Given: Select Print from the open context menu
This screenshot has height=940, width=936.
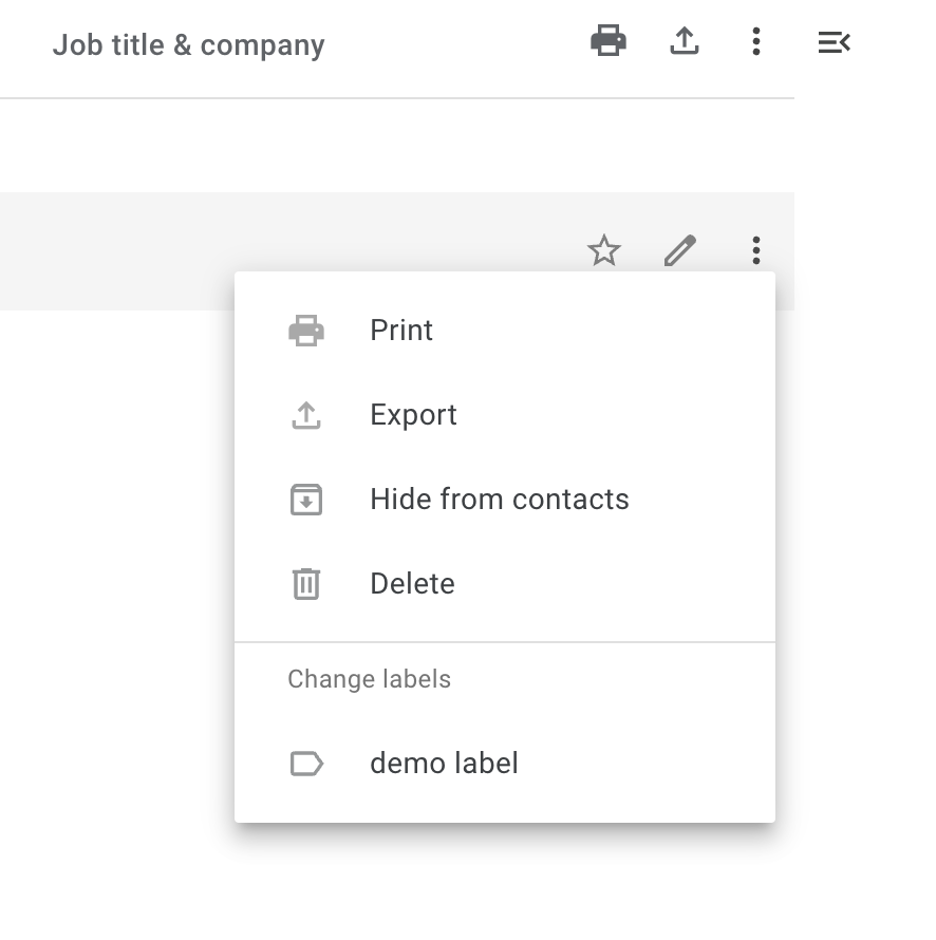Looking at the screenshot, I should click(401, 330).
